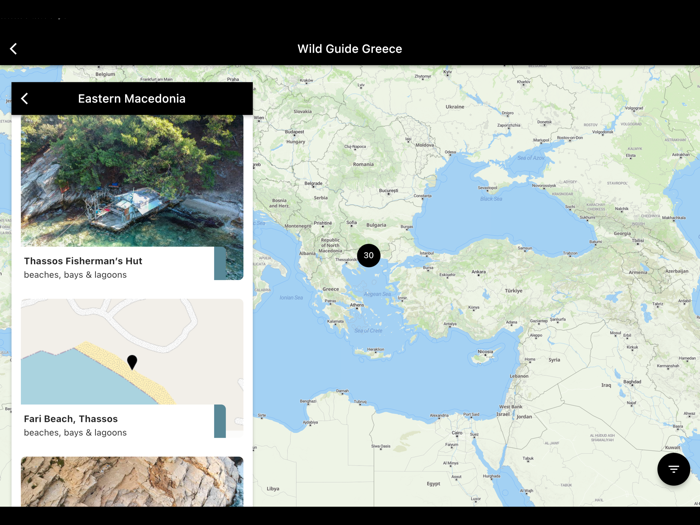The height and width of the screenshot is (525, 700).
Task: Open the Fari Beach map preview
Action: point(132,352)
